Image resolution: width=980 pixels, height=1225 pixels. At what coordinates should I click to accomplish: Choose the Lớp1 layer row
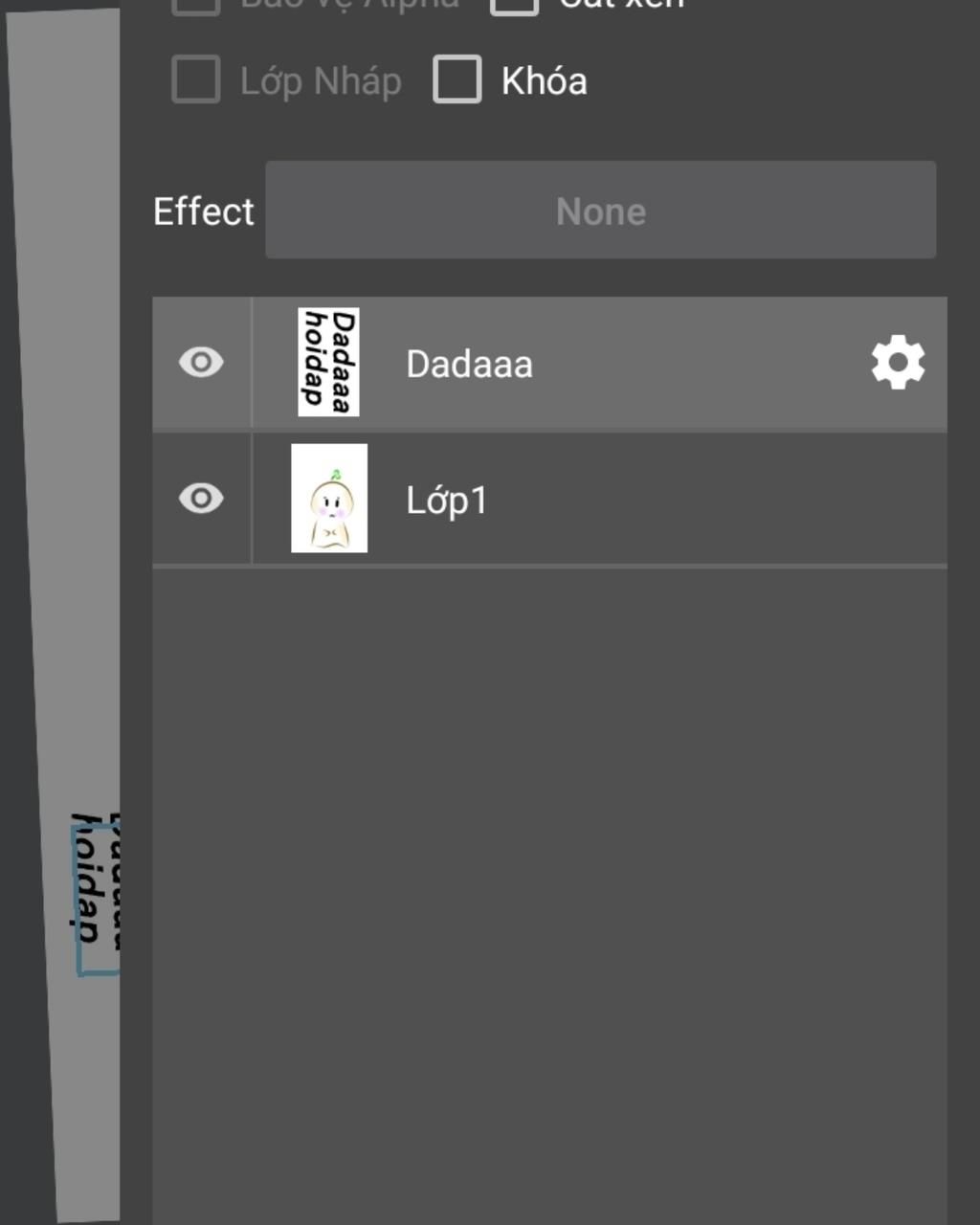pos(549,499)
